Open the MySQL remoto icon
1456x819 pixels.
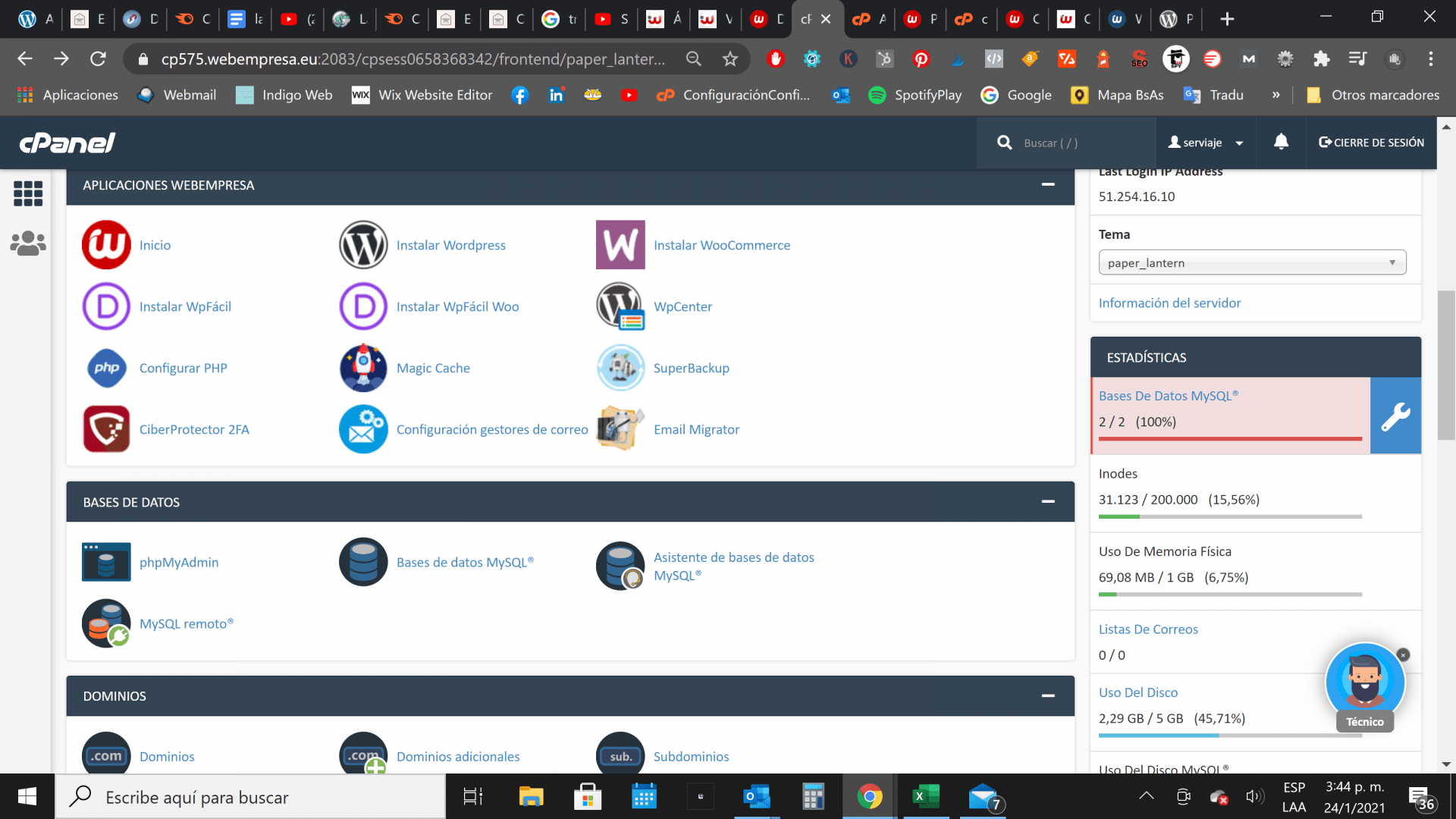[x=106, y=623]
